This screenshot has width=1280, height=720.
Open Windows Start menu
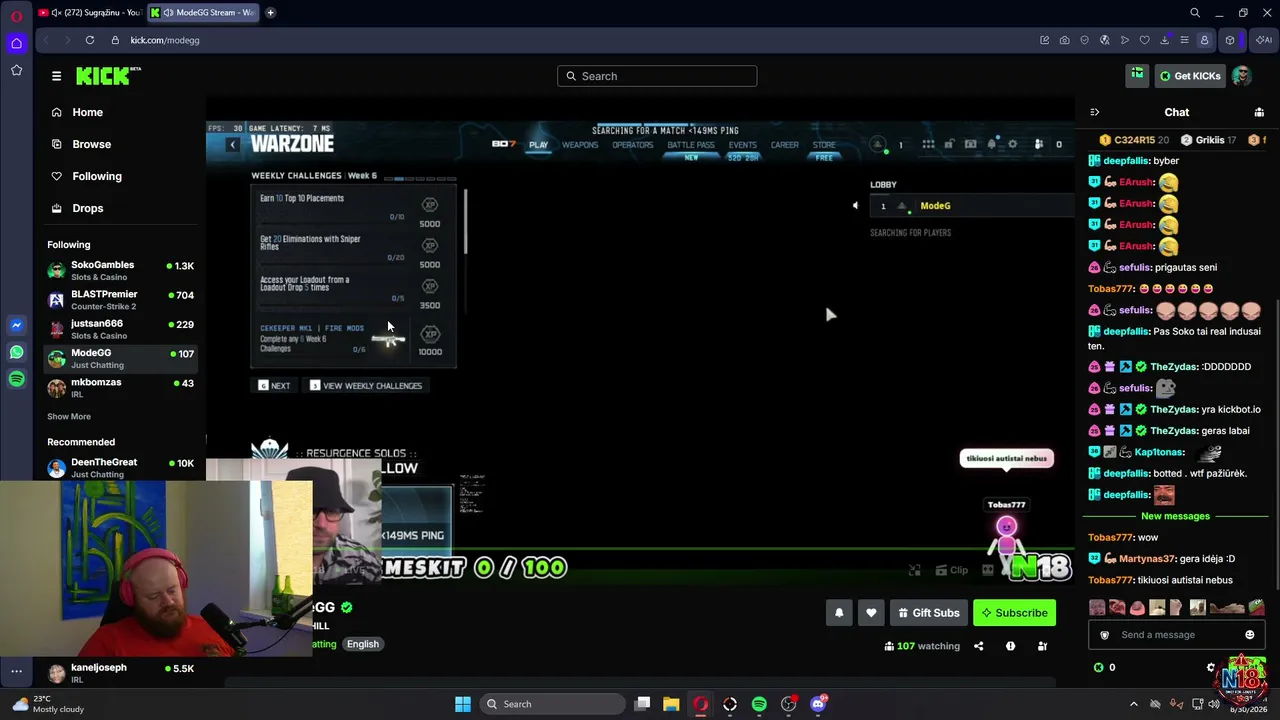[463, 704]
